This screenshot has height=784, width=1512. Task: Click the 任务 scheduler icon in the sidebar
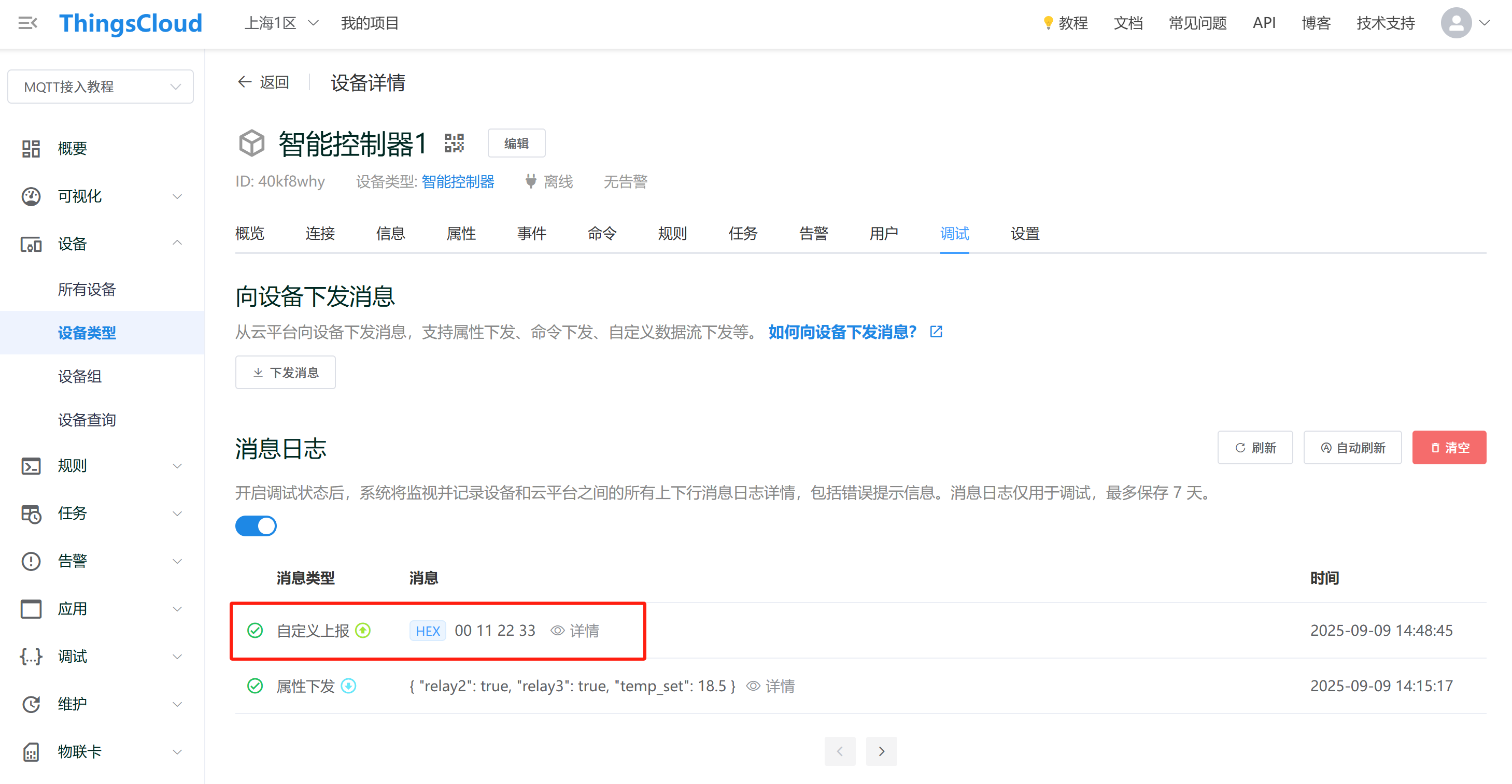click(31, 514)
